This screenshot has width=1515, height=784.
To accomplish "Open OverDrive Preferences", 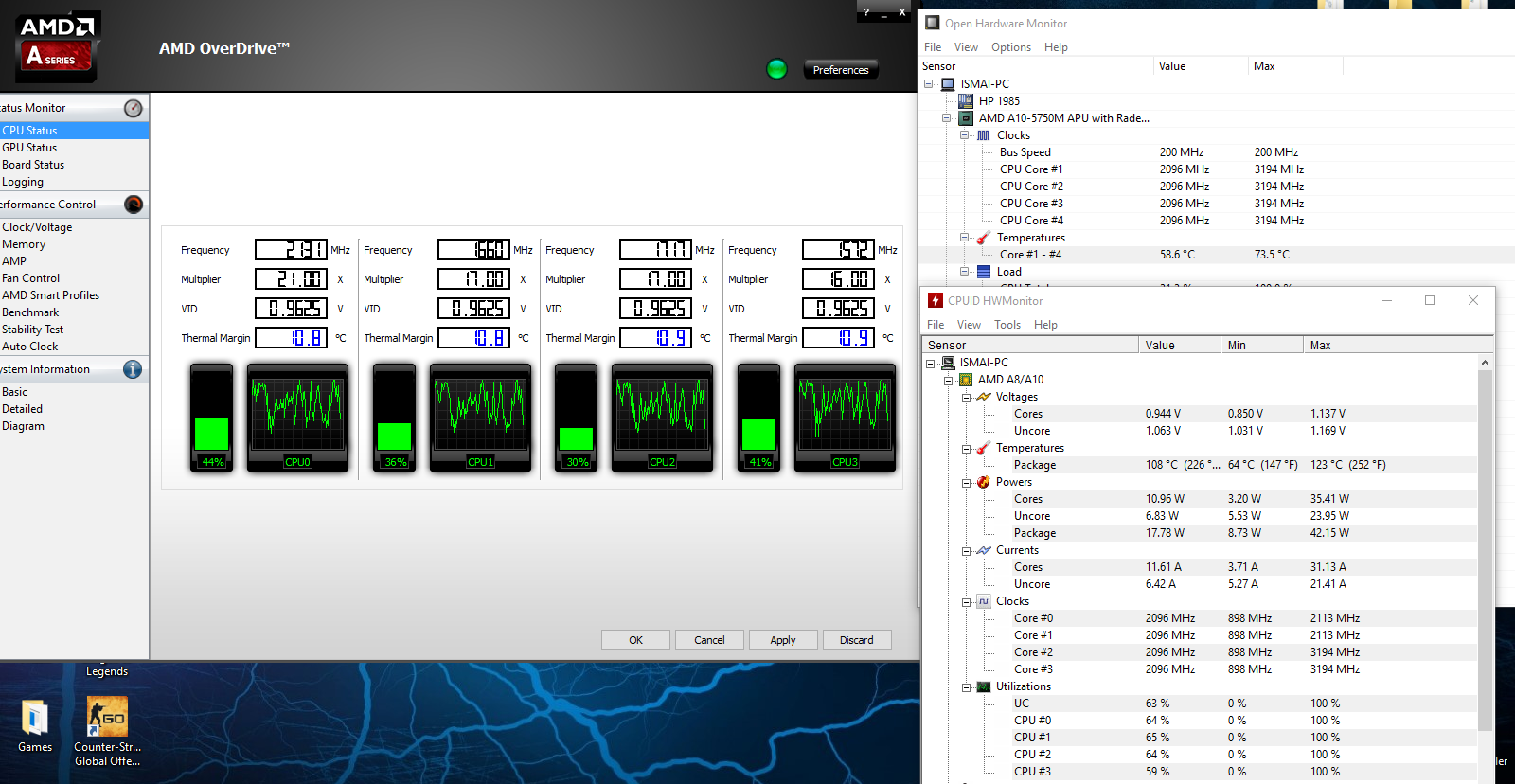I will click(841, 70).
